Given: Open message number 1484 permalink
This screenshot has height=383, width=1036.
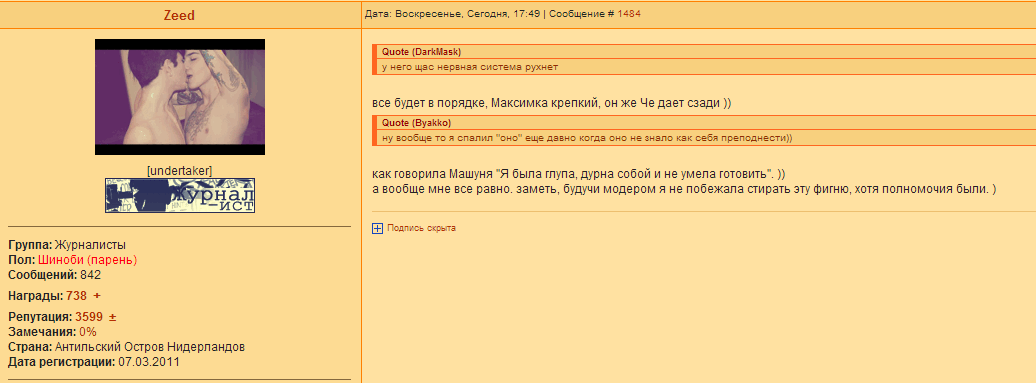Looking at the screenshot, I should click(629, 13).
